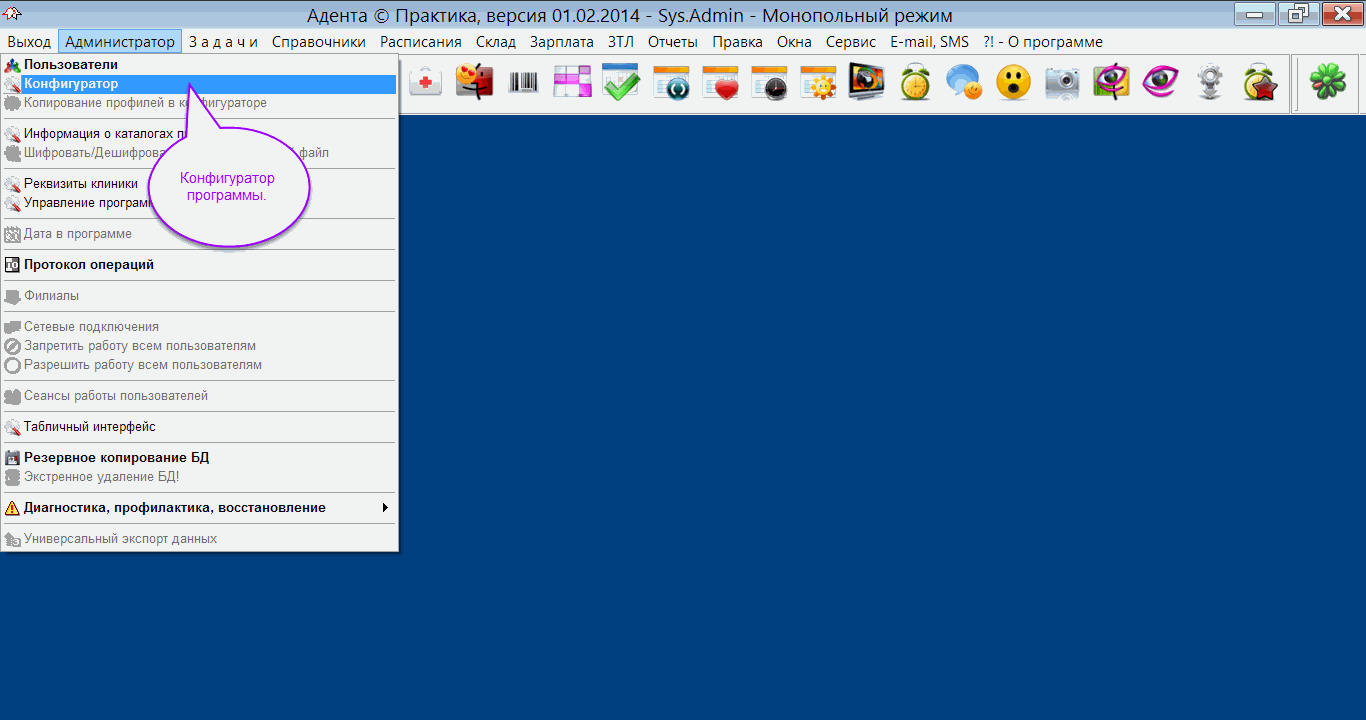Viewport: 1366px width, 720px height.
Task: Choose Пользователи menu entry
Action: [70, 65]
